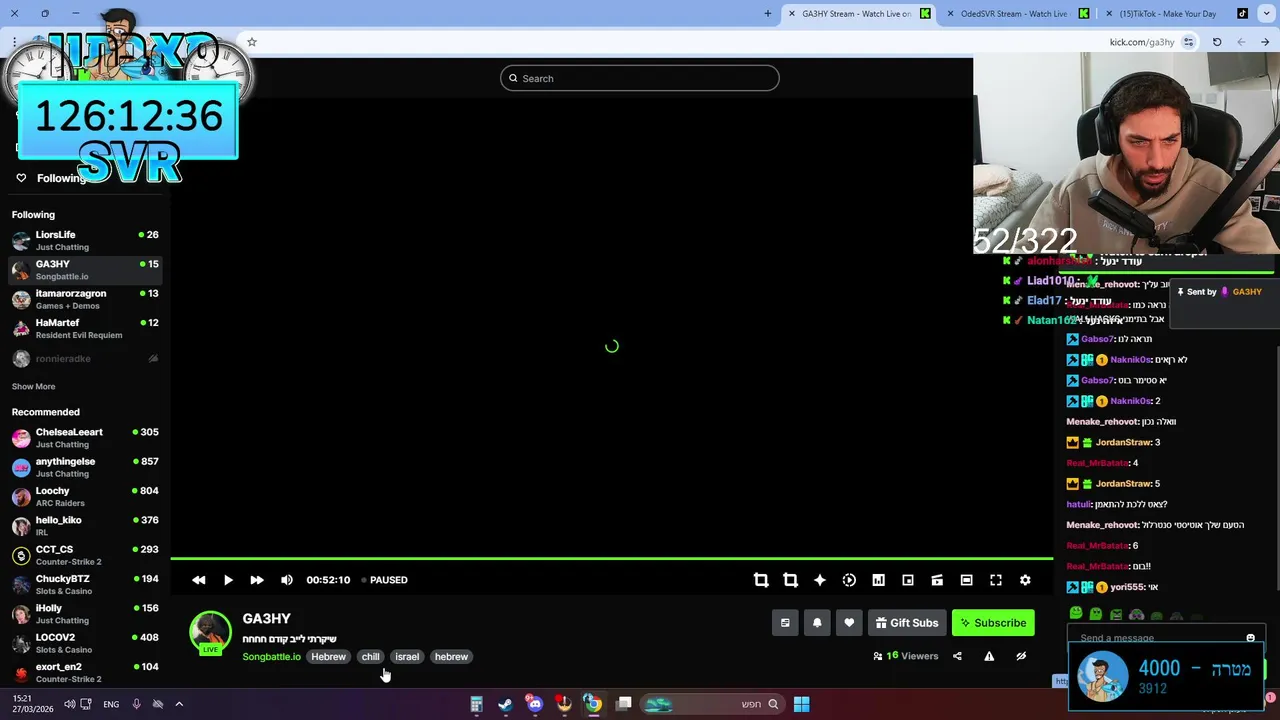
Task: Enter fullscreen in the video player
Action: point(996,580)
